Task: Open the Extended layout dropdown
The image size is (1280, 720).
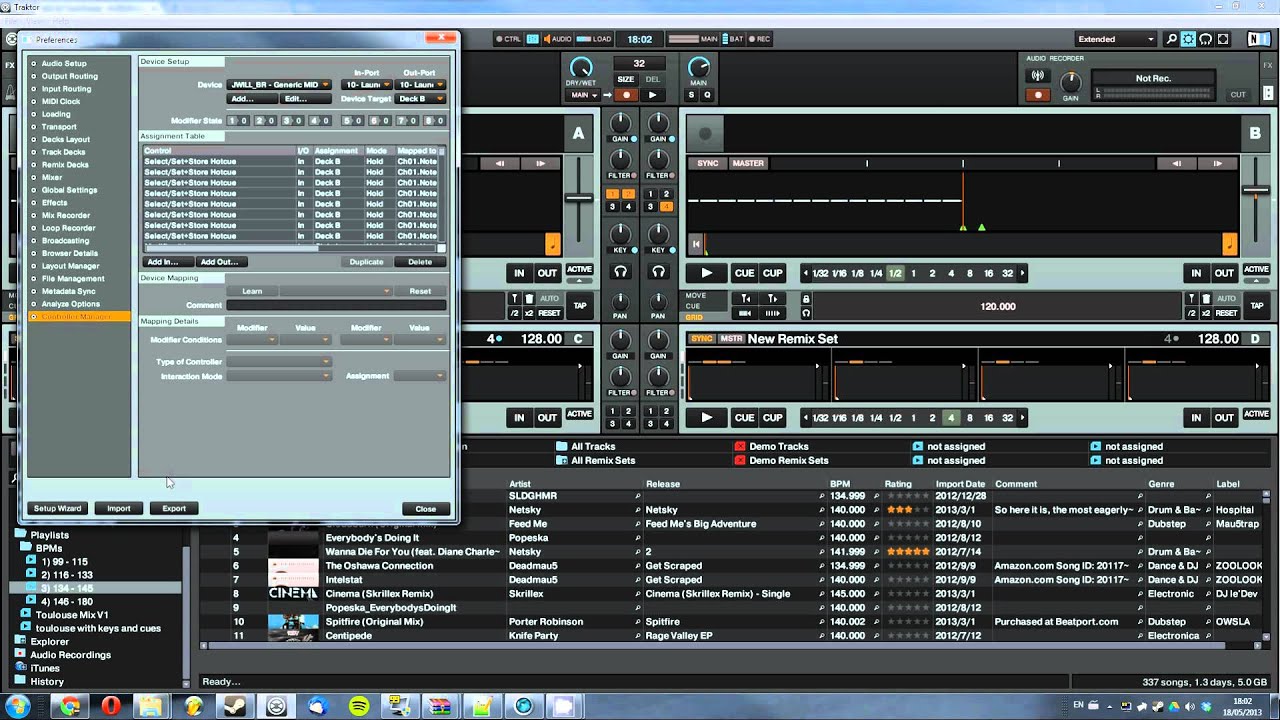Action: pyautogui.click(x=1115, y=39)
